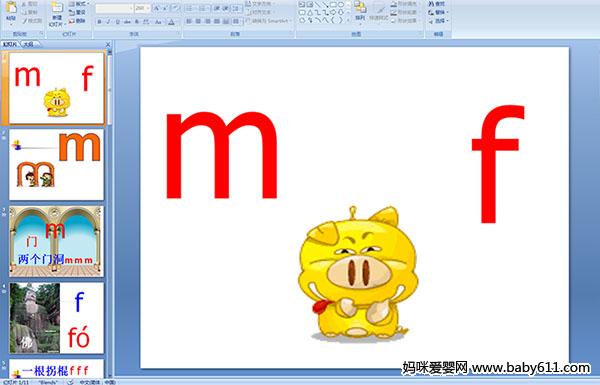Click the Bullets list icon

click(189, 8)
